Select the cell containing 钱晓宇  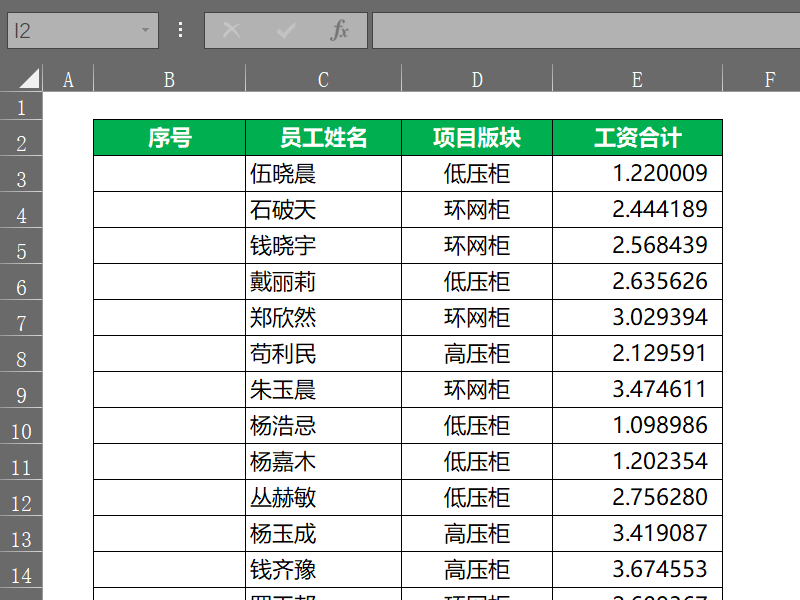(323, 246)
